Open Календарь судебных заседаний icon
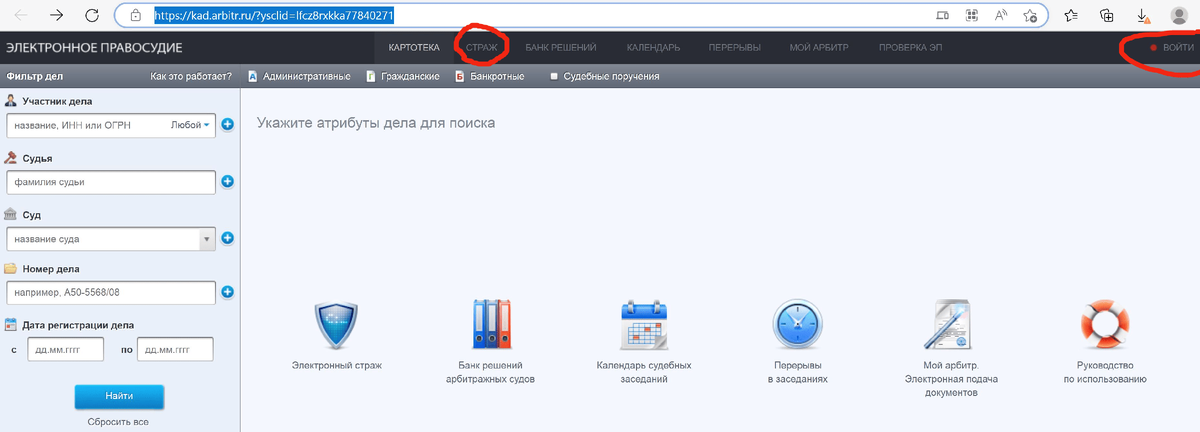 tap(644, 326)
